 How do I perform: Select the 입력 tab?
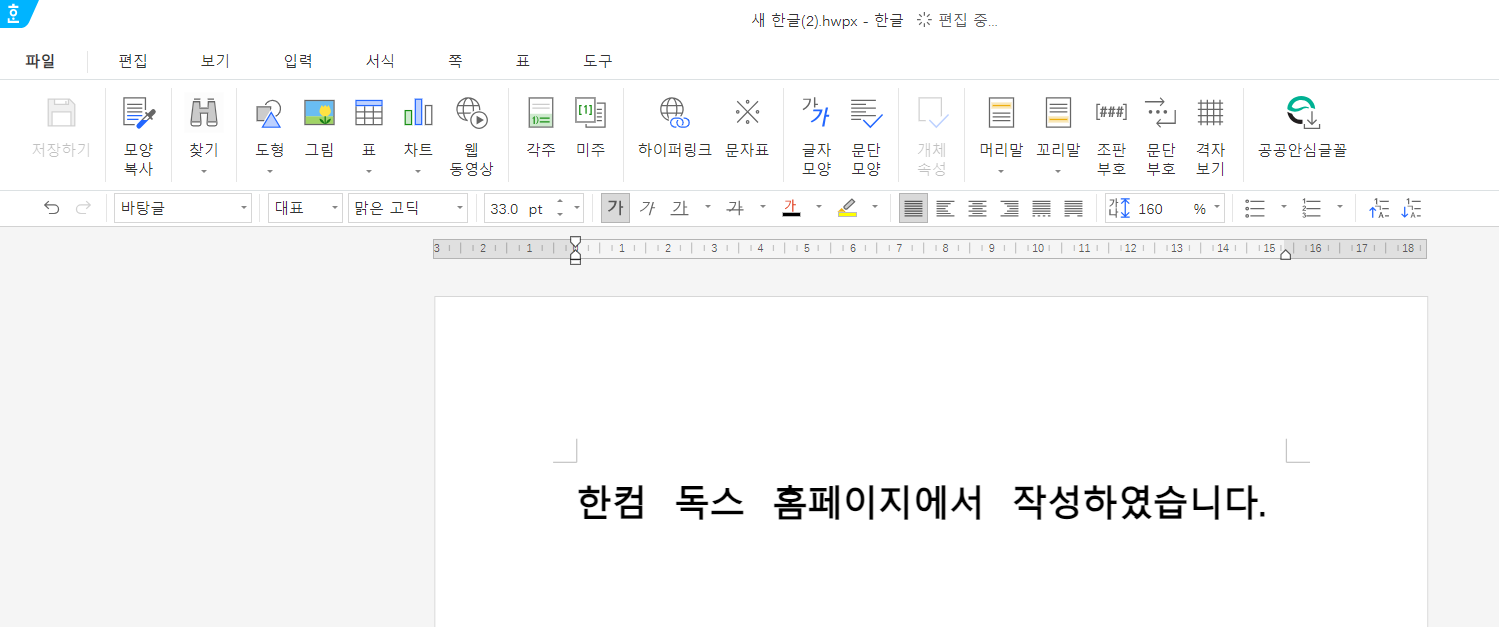298,61
